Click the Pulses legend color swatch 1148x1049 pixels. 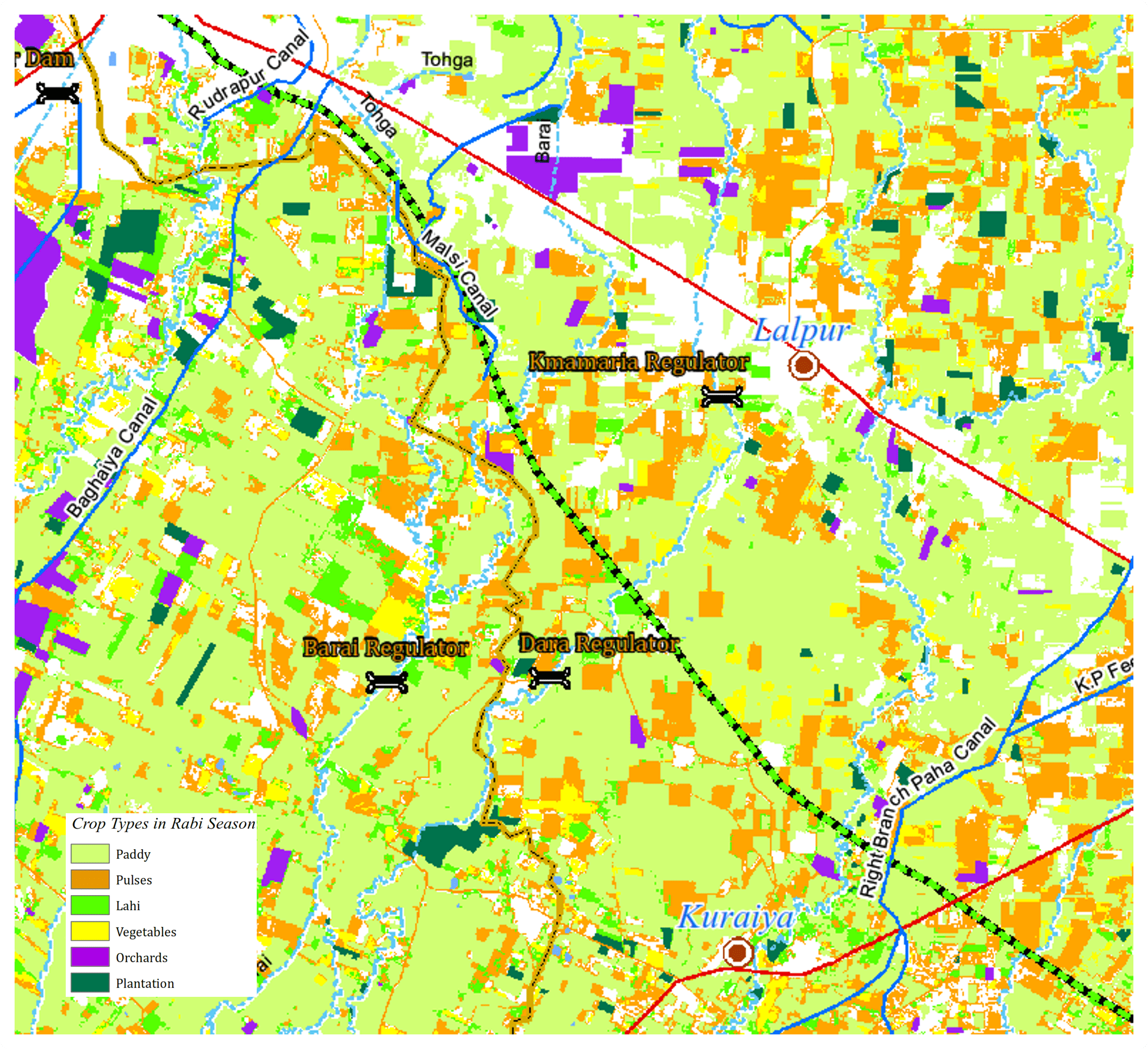90,879
